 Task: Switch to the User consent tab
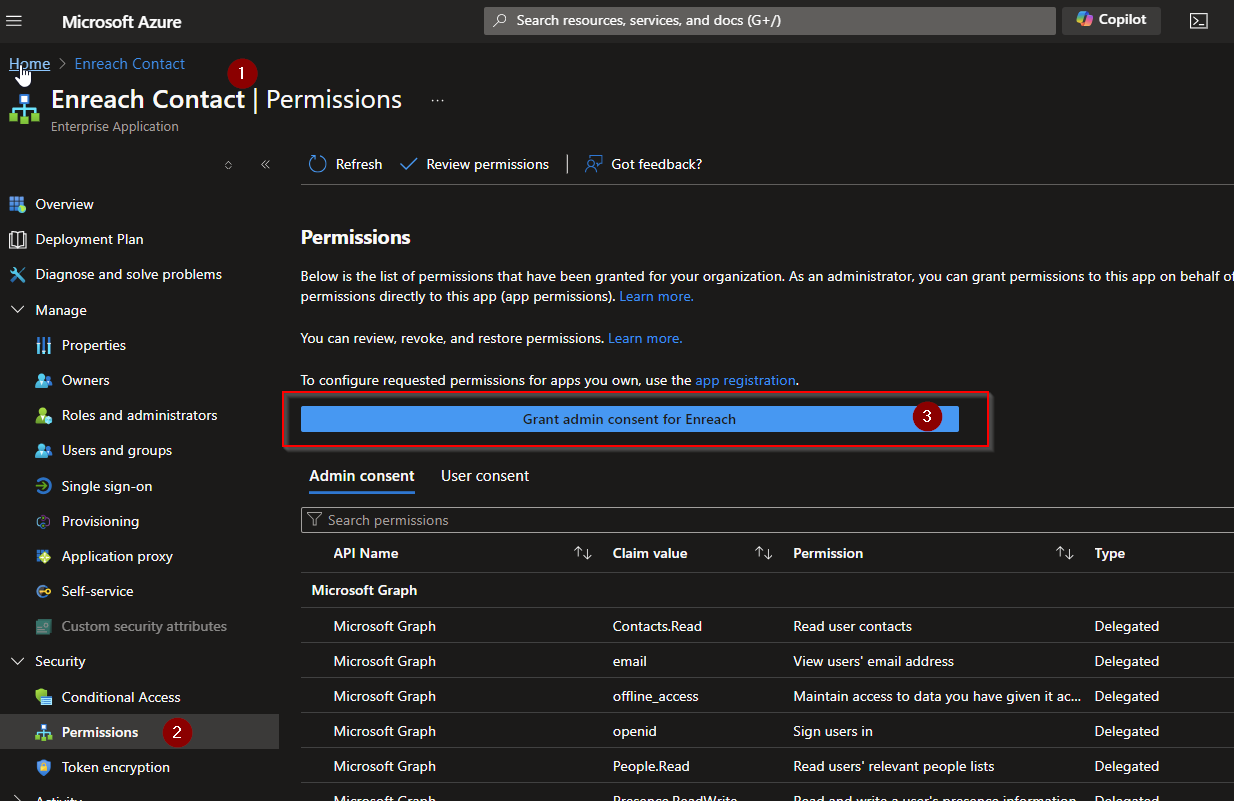485,476
